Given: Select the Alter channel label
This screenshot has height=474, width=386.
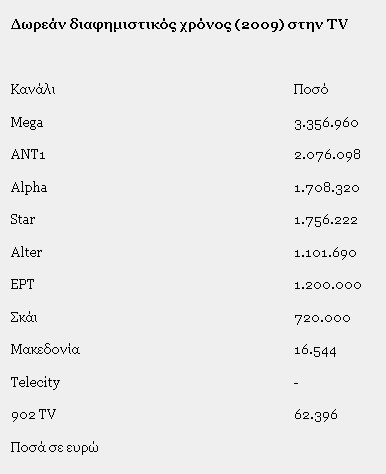Looking at the screenshot, I should click(x=26, y=252).
